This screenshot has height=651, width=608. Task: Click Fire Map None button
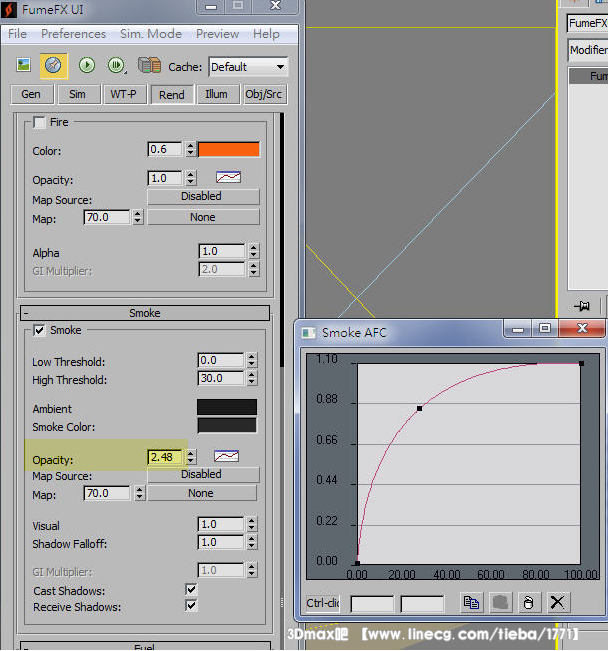coord(203,217)
